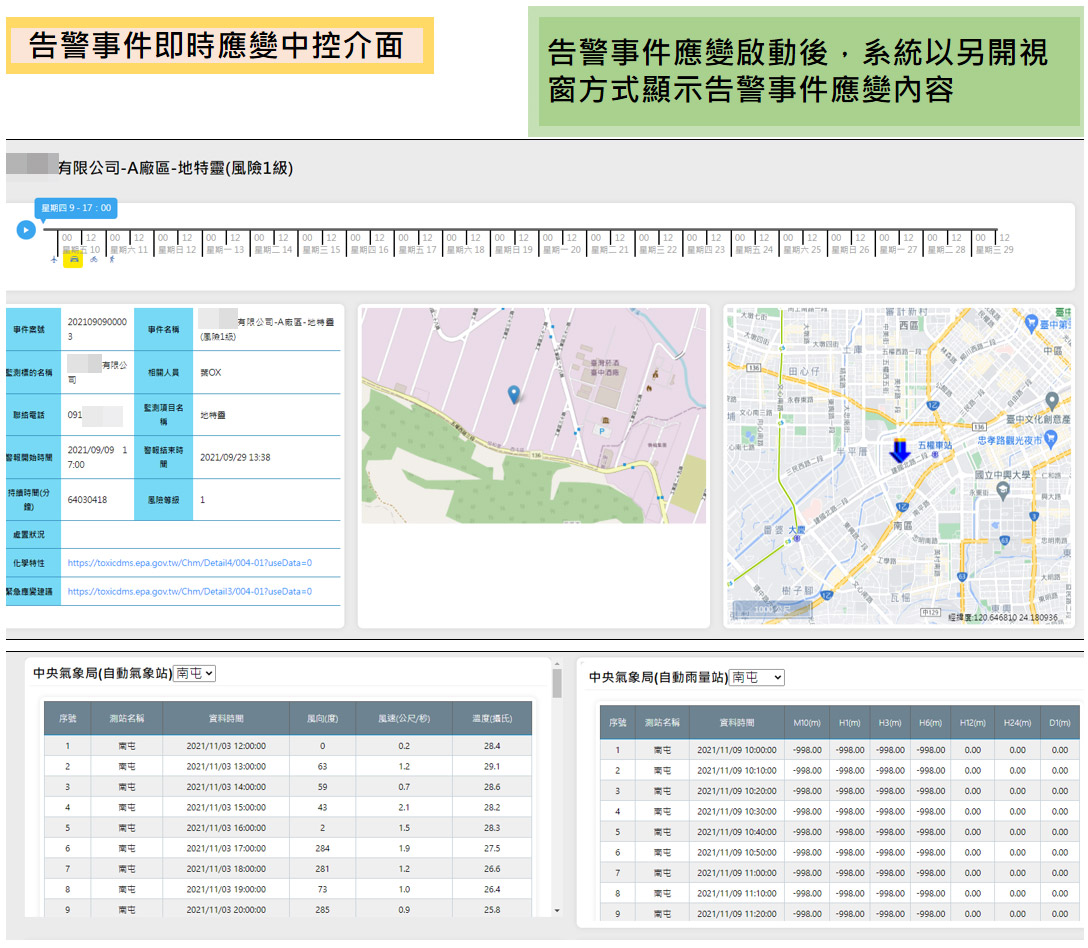Click the M10(m) column header
Viewport: 1088px width, 948px height.
807,722
